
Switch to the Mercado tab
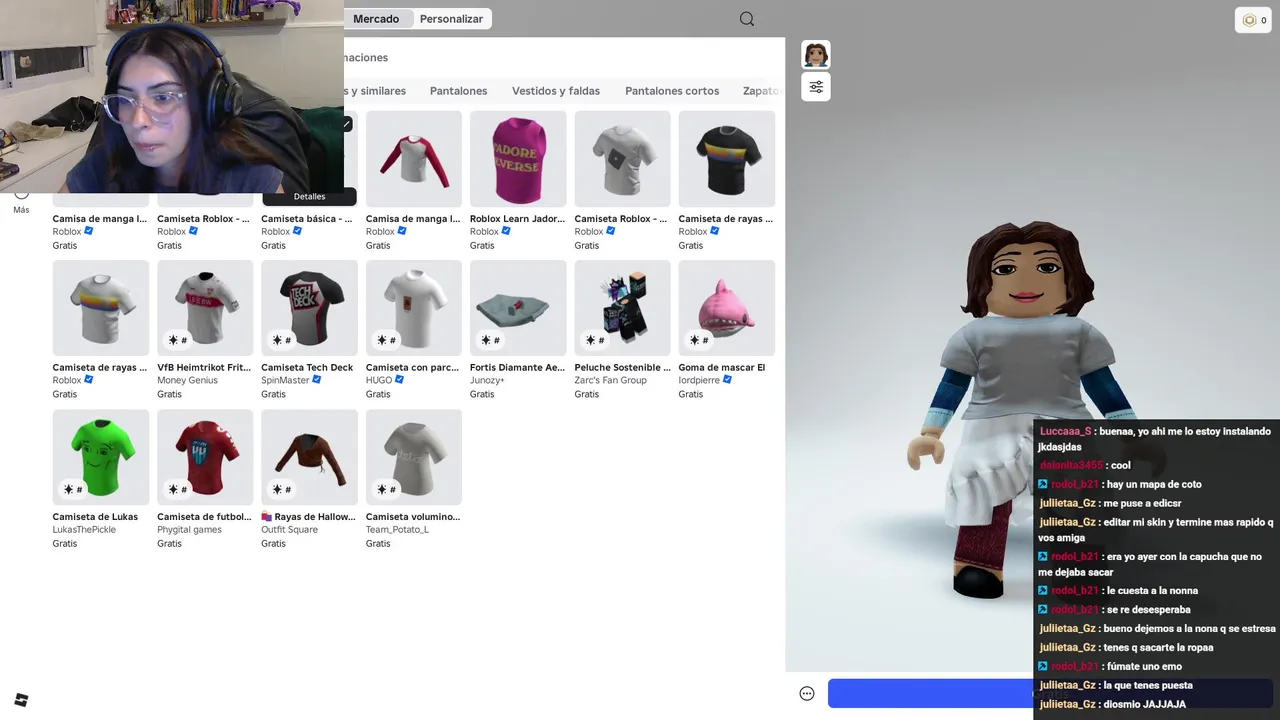(x=376, y=19)
